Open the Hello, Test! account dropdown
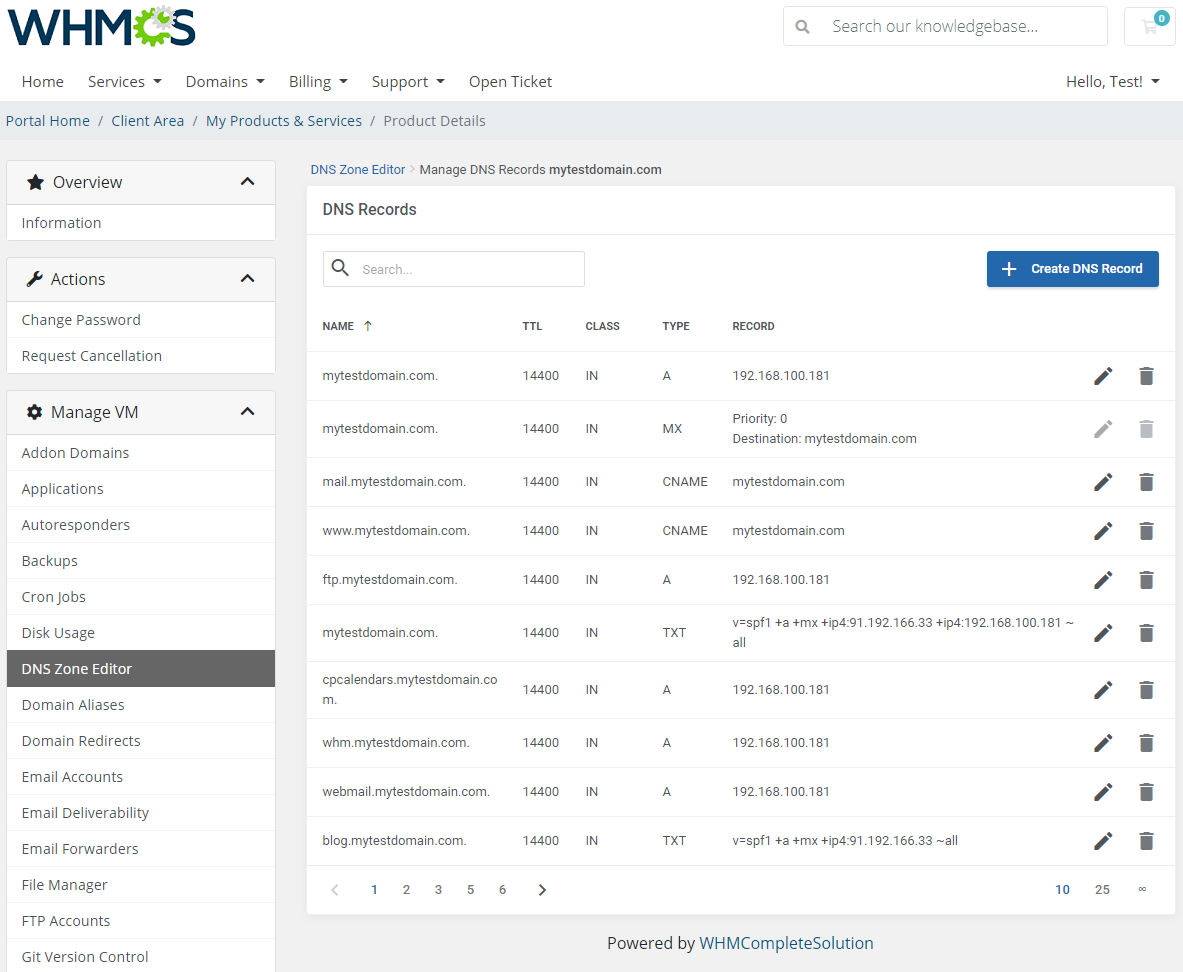 point(1112,81)
